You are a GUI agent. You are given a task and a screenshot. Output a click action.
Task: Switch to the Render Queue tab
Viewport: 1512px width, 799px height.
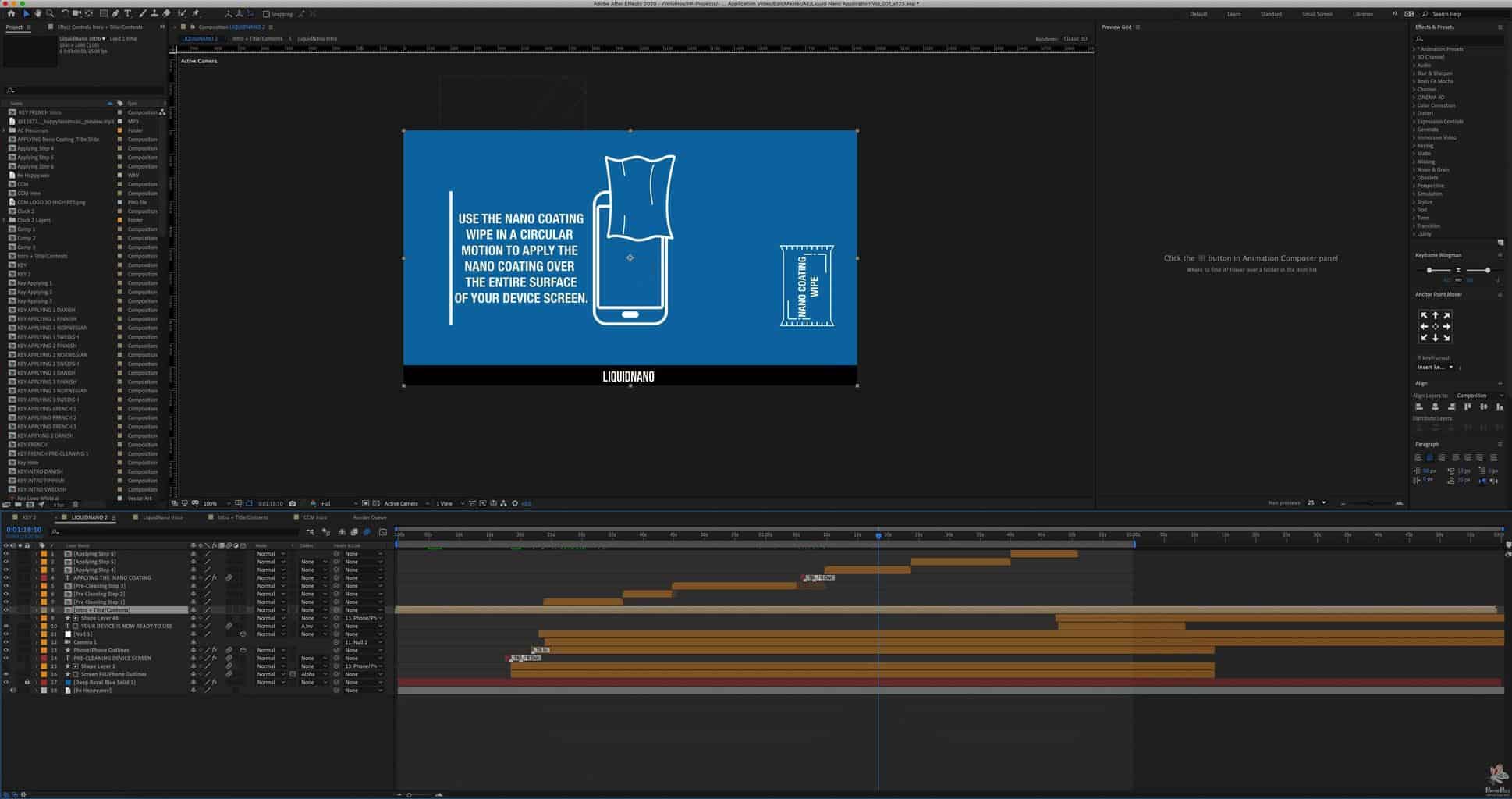pyautogui.click(x=370, y=517)
